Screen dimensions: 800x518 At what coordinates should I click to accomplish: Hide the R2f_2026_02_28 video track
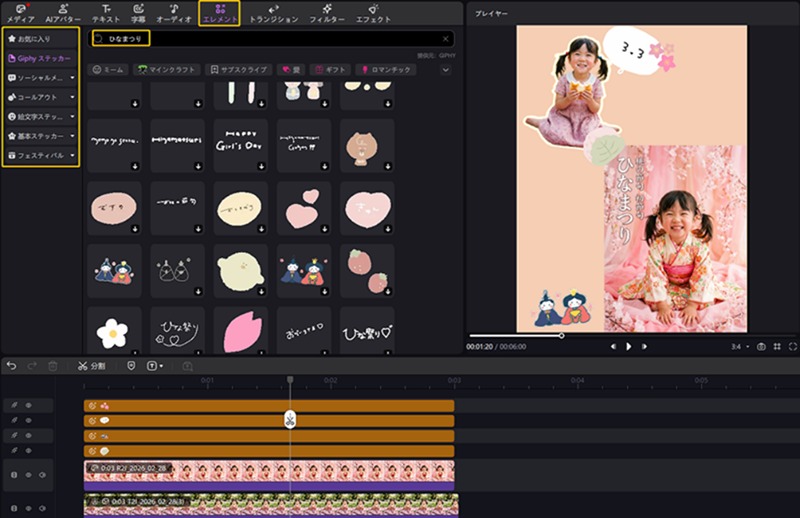[29, 475]
